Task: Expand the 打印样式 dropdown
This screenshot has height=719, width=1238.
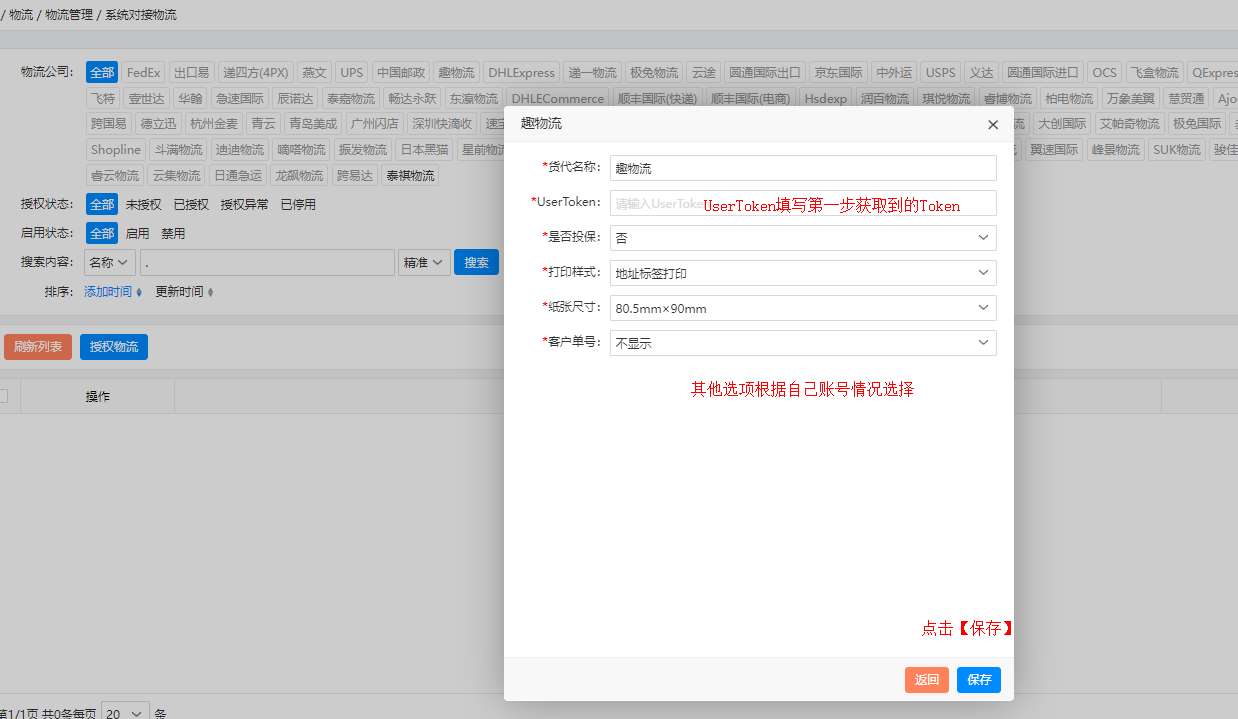Action: [x=802, y=273]
